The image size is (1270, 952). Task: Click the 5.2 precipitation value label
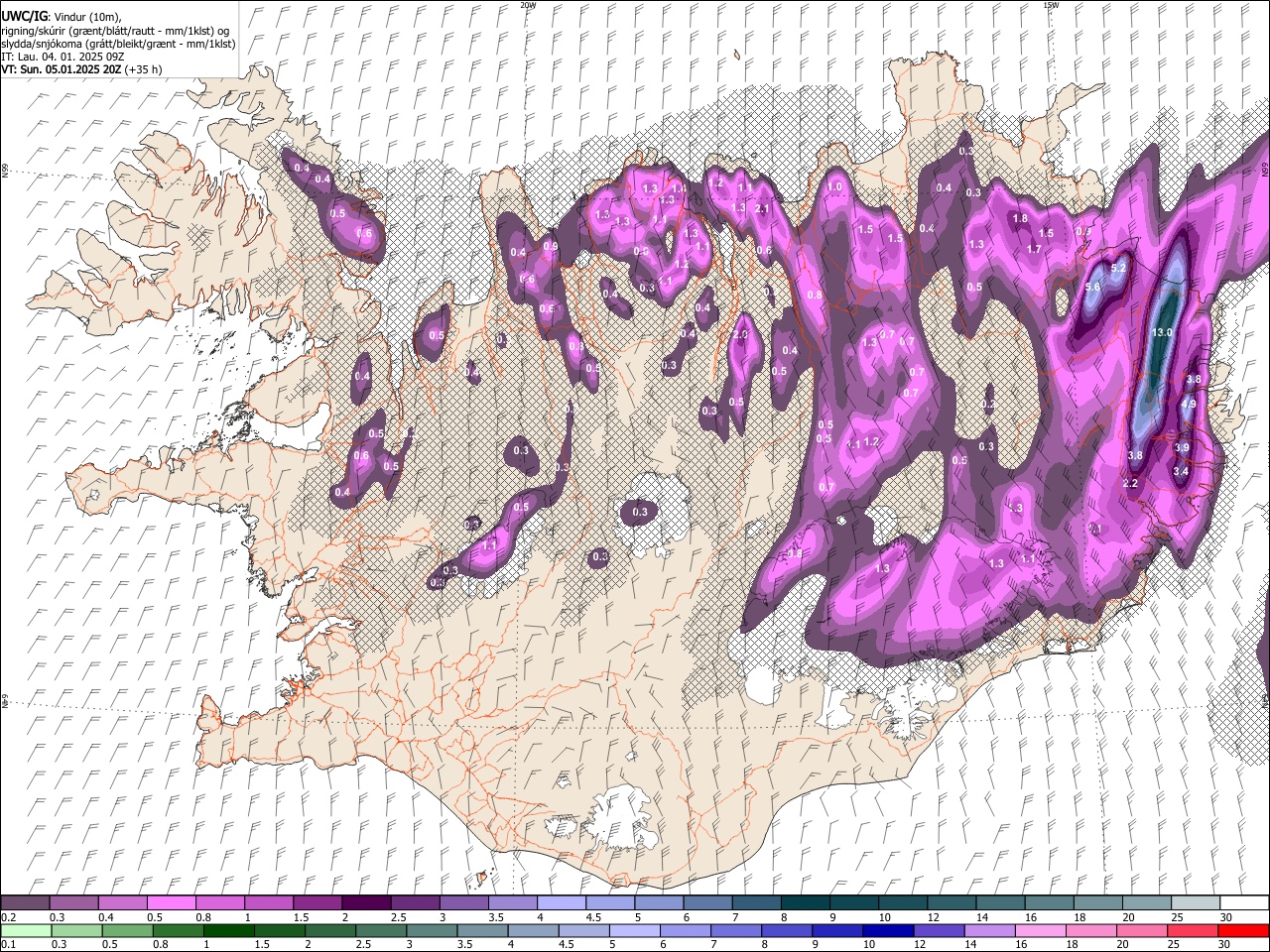pyautogui.click(x=1118, y=268)
